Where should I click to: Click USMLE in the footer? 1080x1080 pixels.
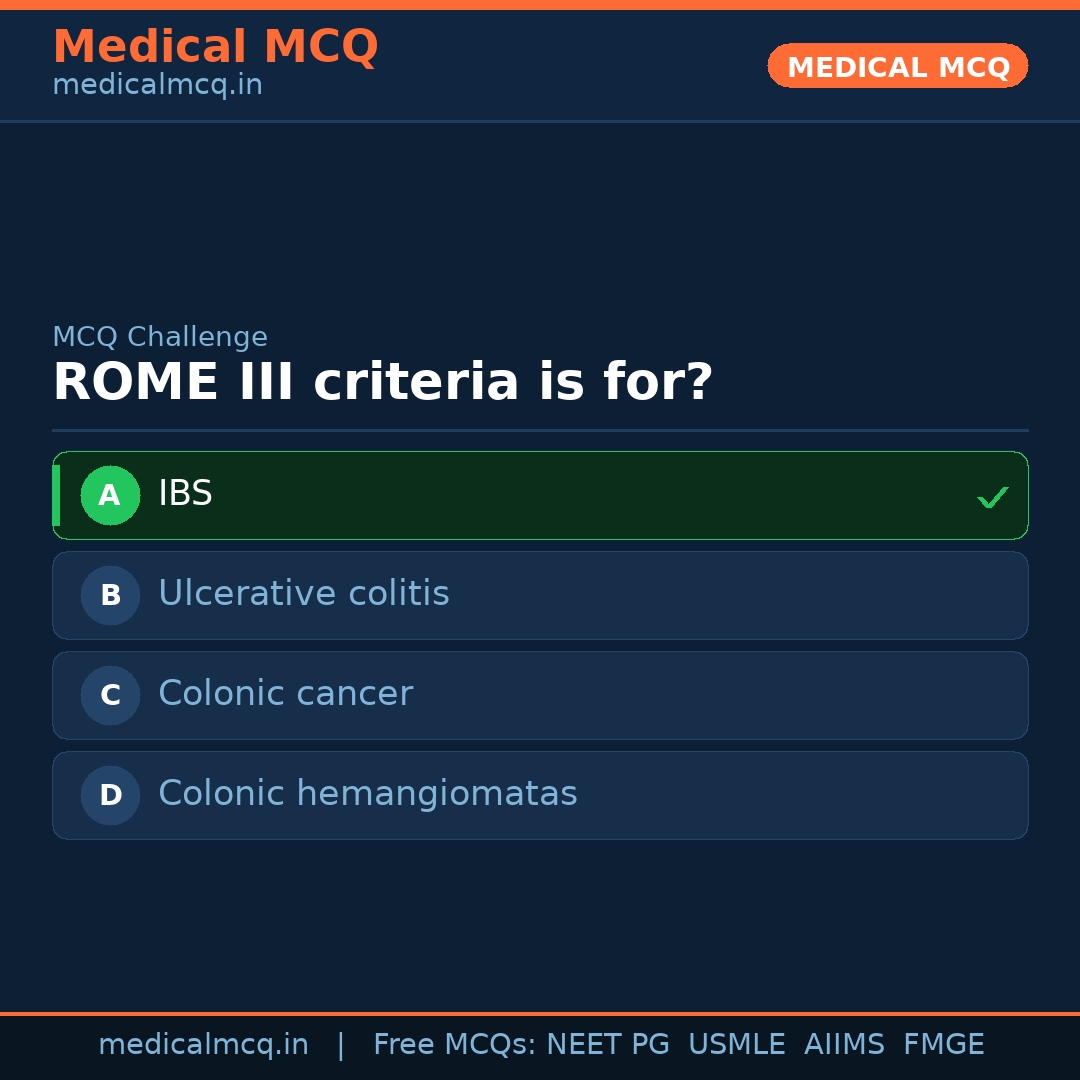click(736, 1045)
